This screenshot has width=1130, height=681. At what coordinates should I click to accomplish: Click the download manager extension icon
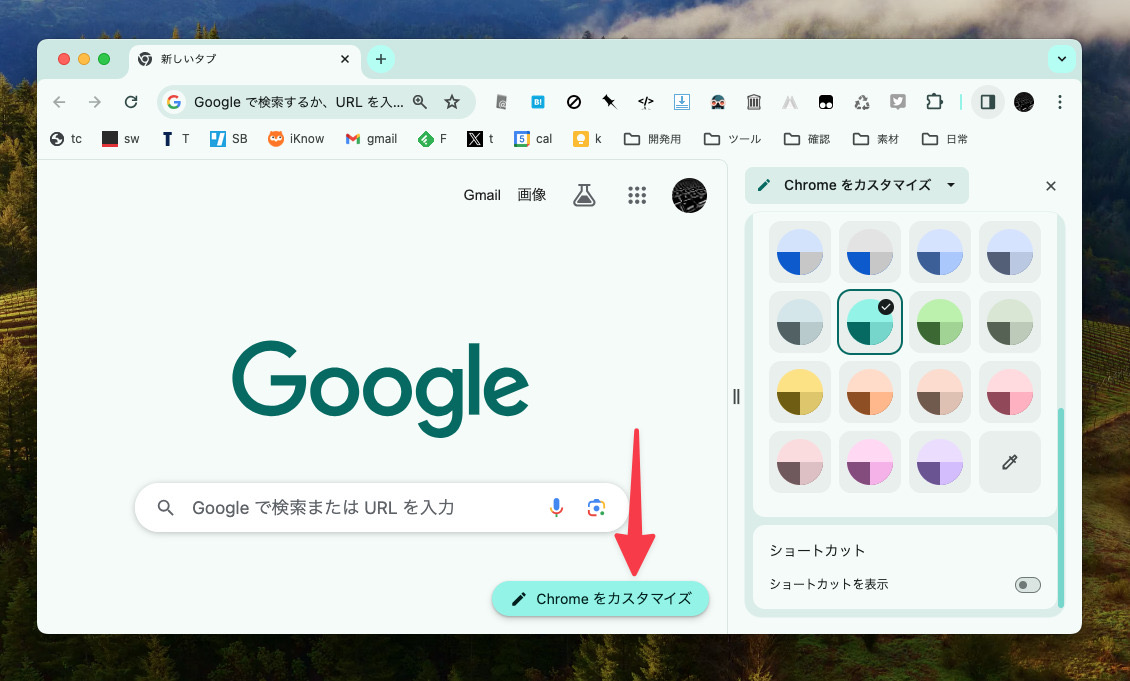[681, 101]
